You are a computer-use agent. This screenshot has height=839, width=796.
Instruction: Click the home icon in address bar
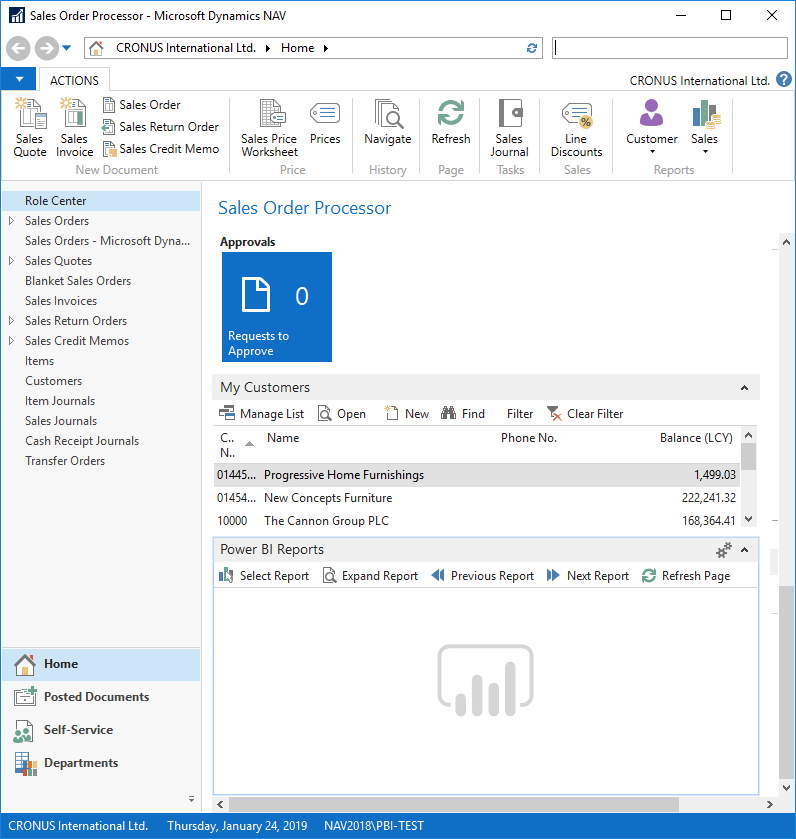[x=96, y=48]
